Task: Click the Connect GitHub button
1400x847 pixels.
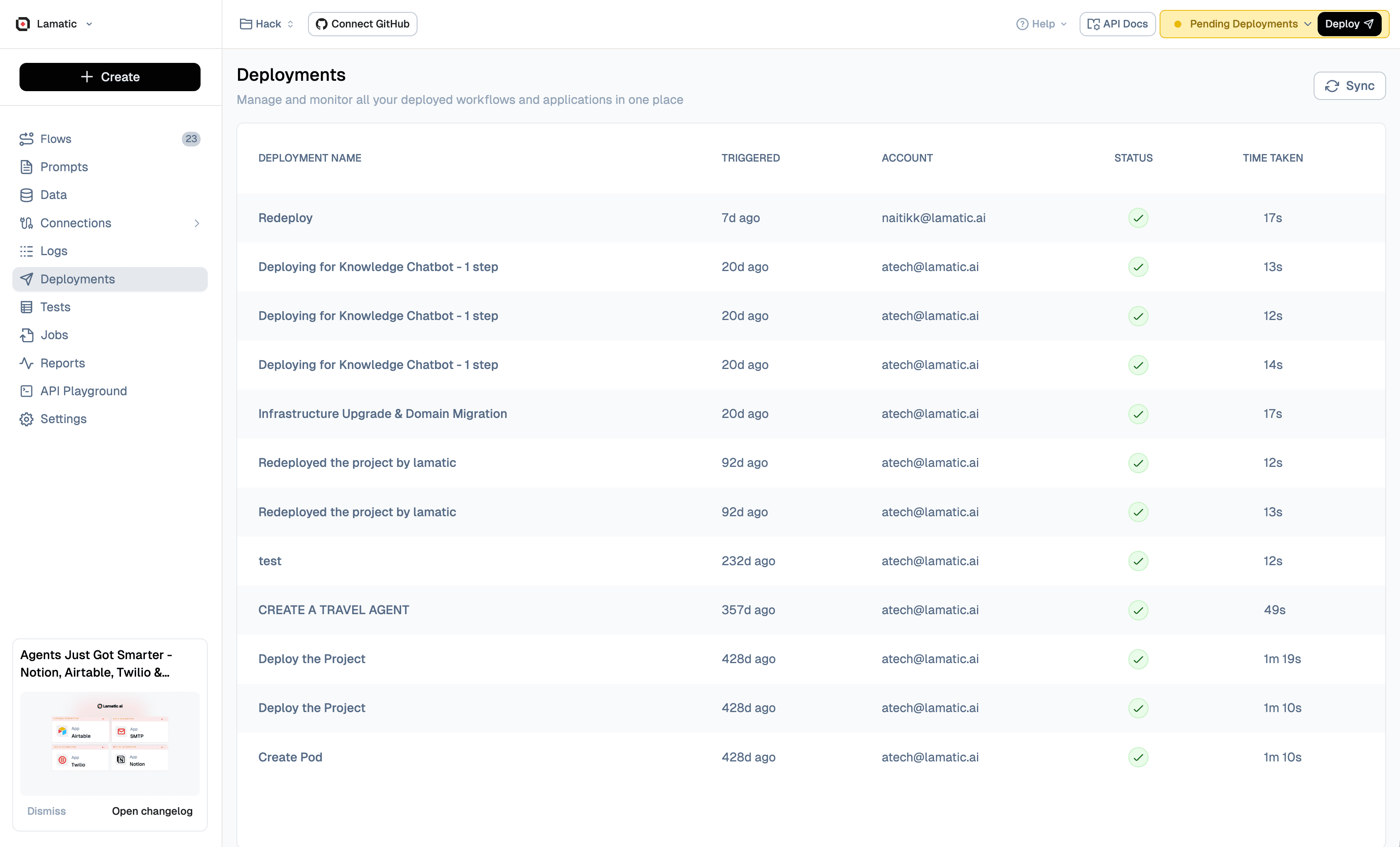Action: [363, 24]
